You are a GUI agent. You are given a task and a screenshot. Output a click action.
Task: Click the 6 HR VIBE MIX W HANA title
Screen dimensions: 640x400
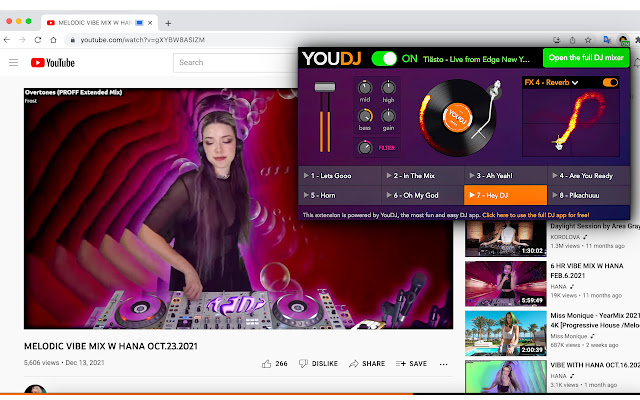(587, 271)
